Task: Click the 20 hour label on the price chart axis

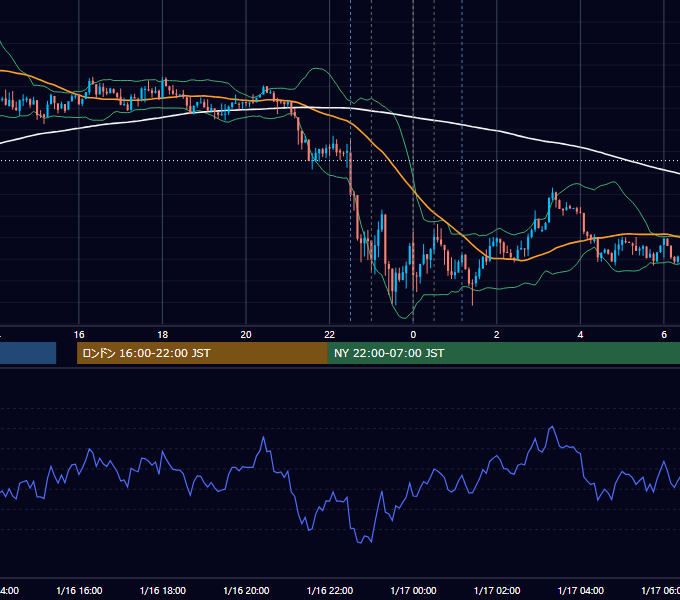Action: pyautogui.click(x=246, y=335)
